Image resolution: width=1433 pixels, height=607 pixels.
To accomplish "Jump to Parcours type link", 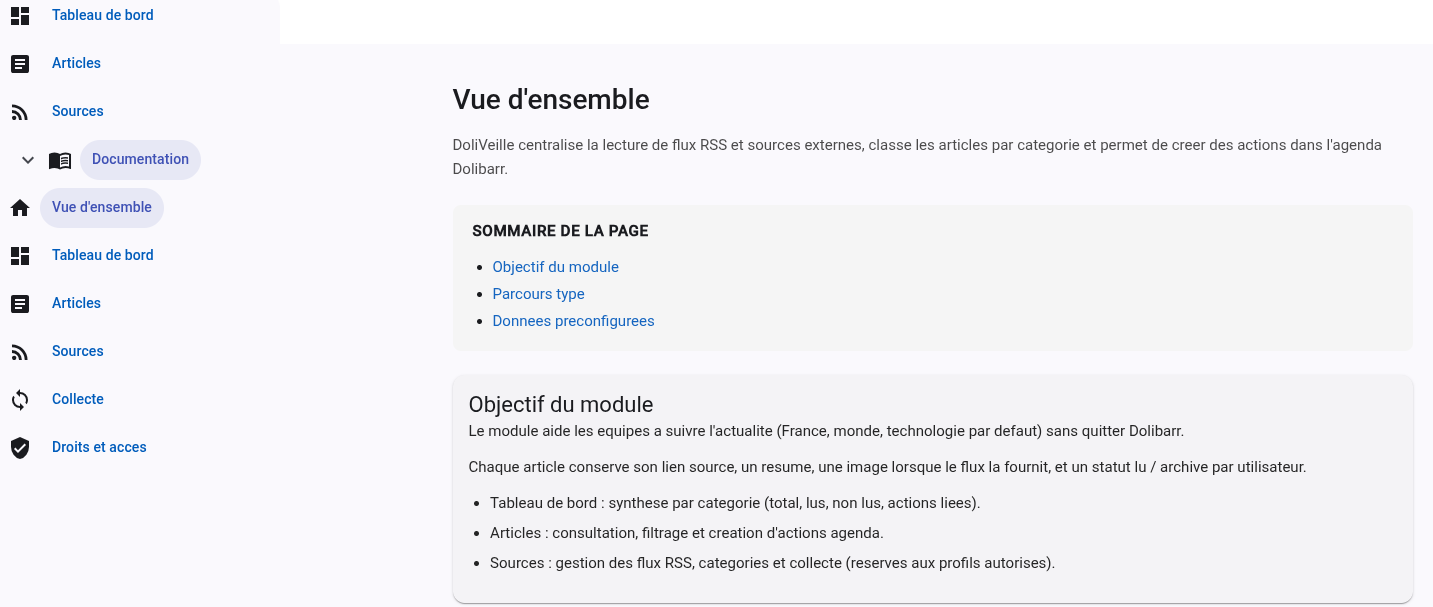I will (x=538, y=294).
